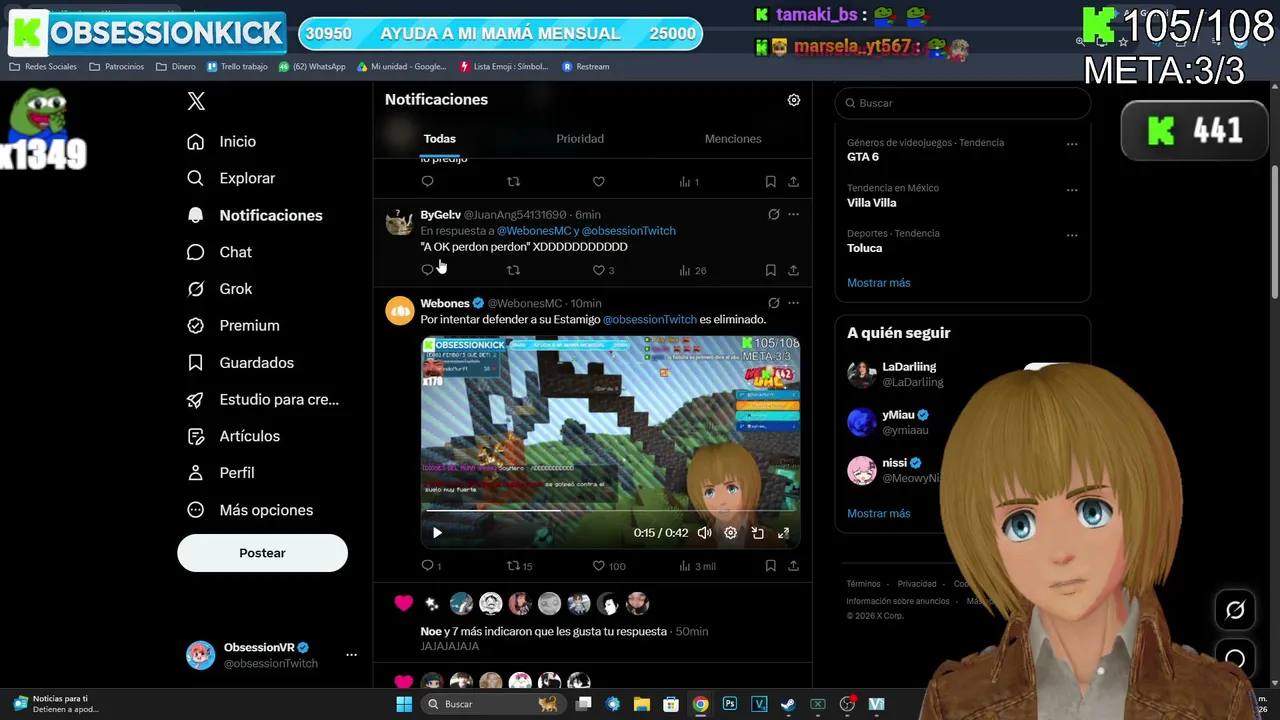Open Grok explain on Webones' tweet
The width and height of the screenshot is (1280, 720).
[x=773, y=303]
